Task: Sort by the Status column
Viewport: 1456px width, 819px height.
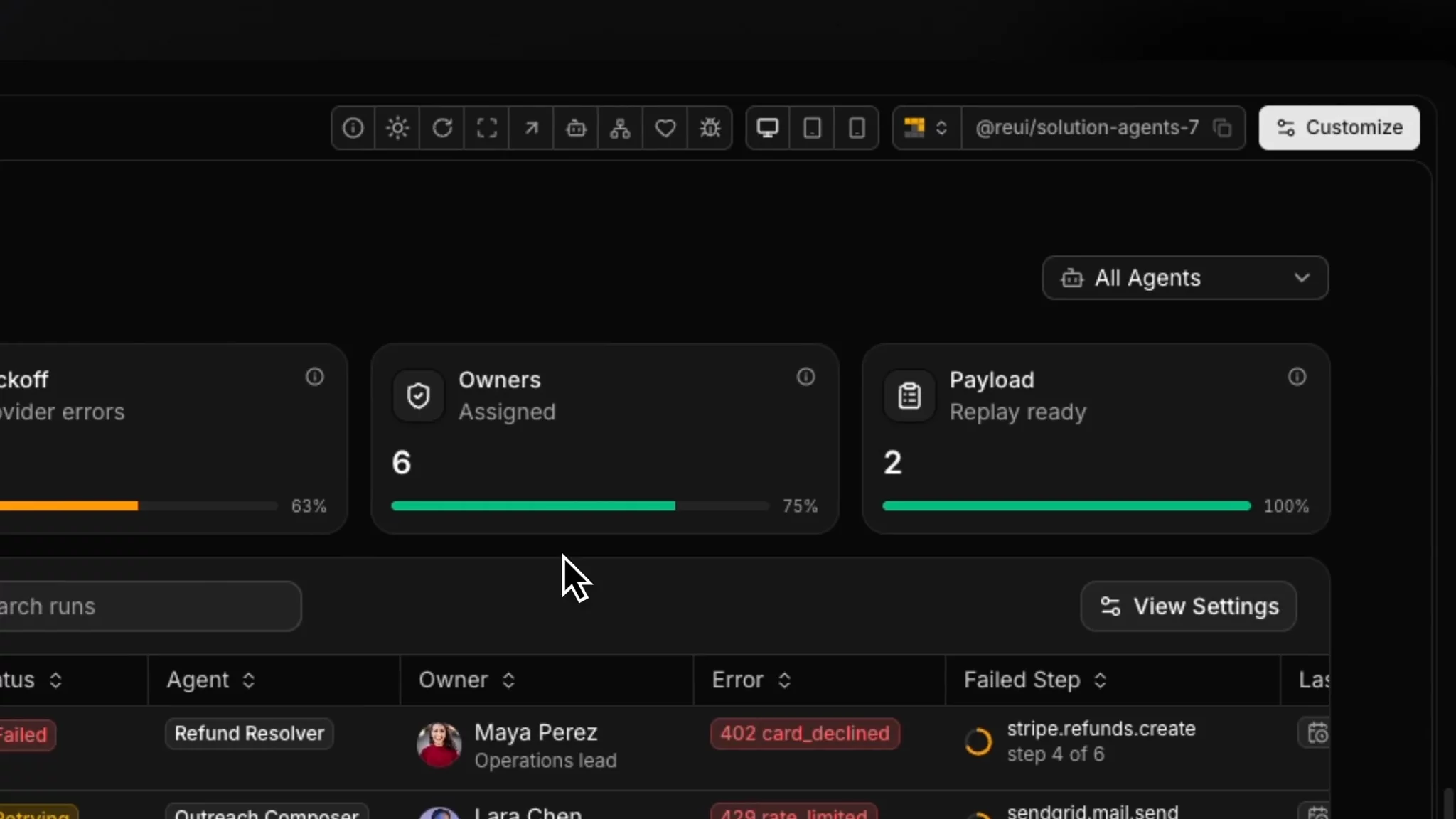Action: coord(31,680)
